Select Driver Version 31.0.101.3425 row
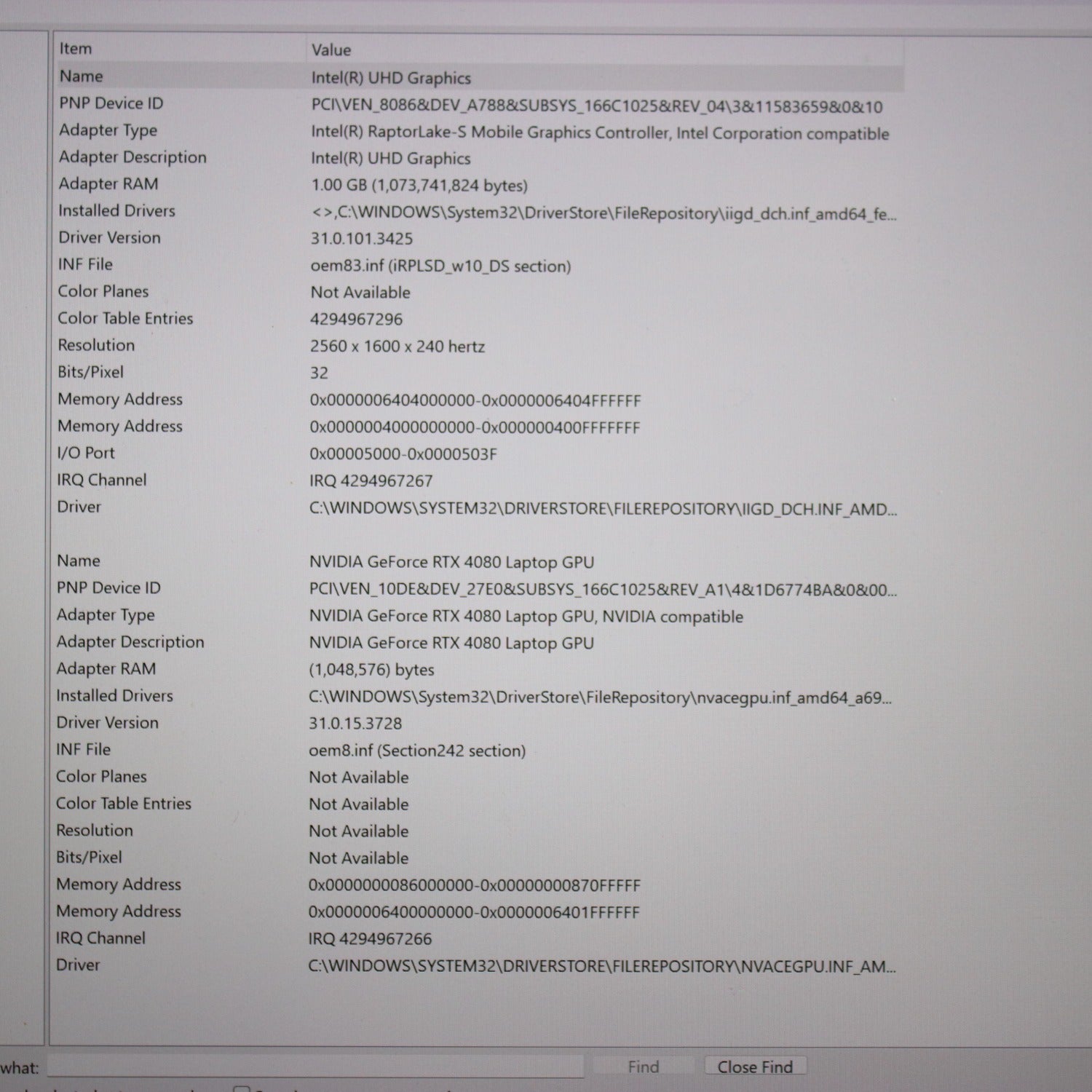The width and height of the screenshot is (1092, 1092). pyautogui.click(x=361, y=239)
